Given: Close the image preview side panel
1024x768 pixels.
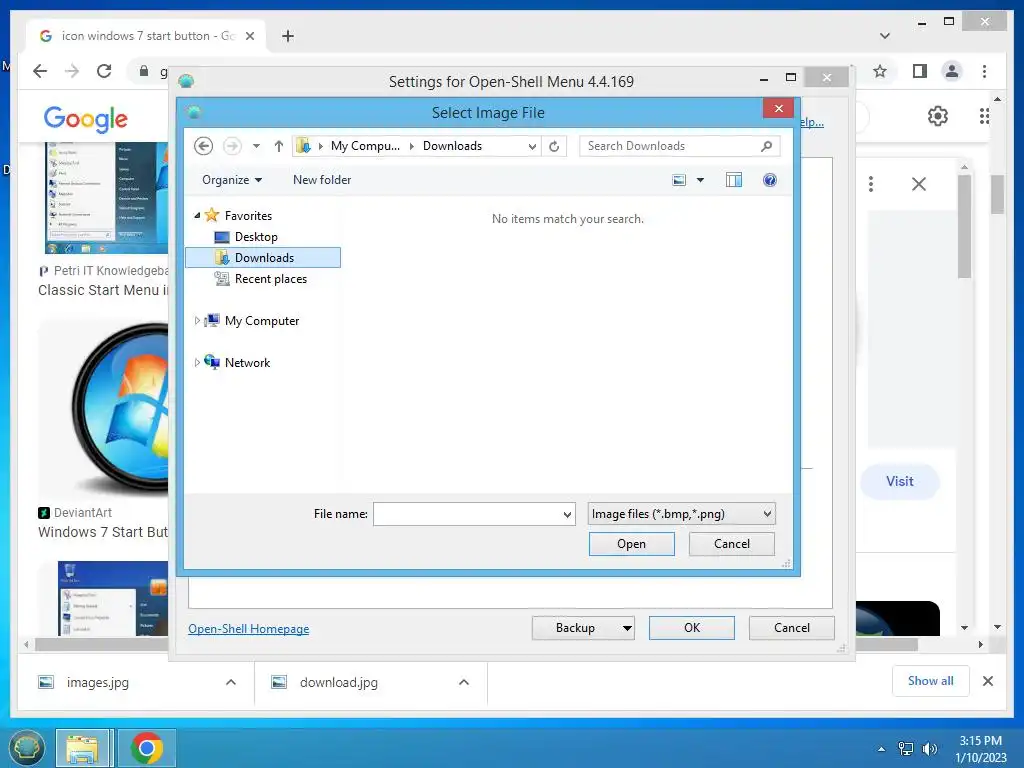Looking at the screenshot, I should pos(919,184).
